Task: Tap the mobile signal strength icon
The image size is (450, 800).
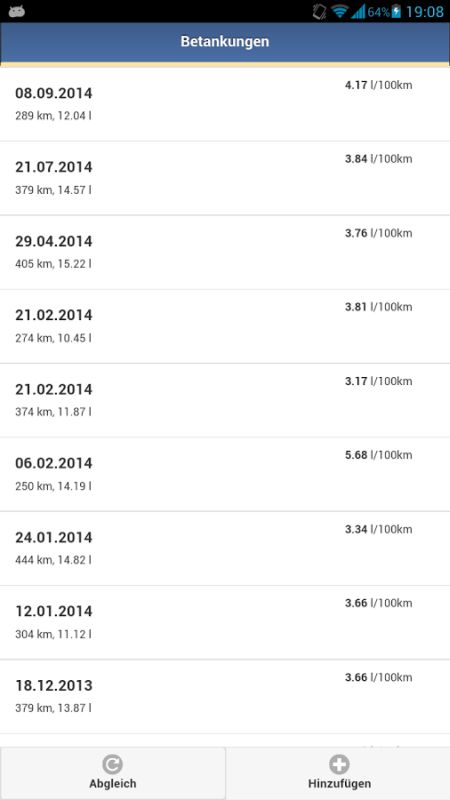Action: [x=358, y=11]
